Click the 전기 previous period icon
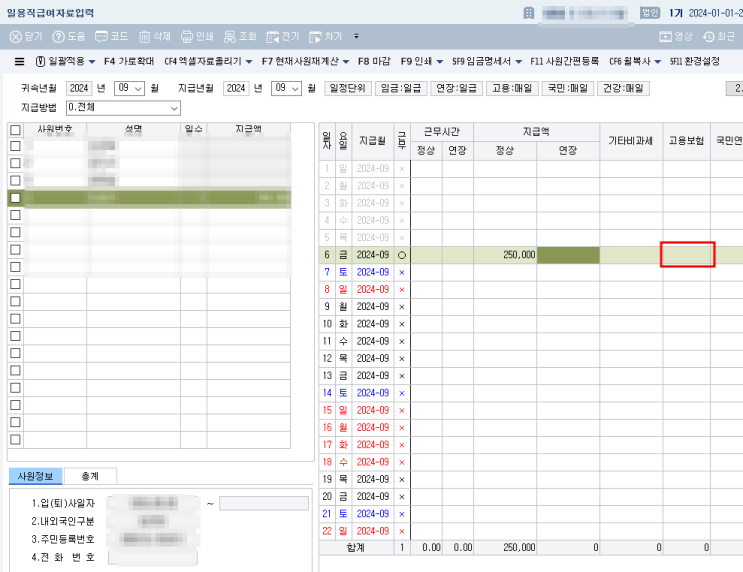This screenshot has height=572, width=743. (272, 36)
